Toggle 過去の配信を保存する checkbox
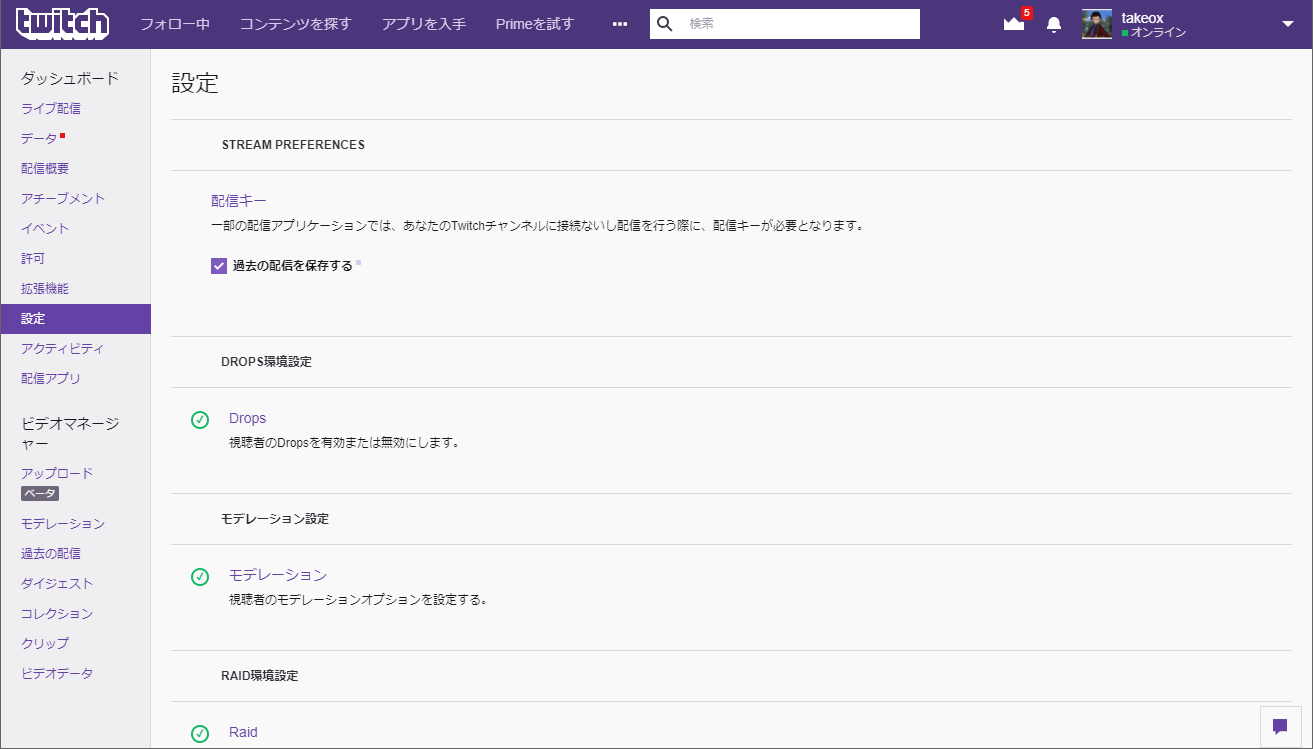Screen dimensions: 1313x749 (219, 266)
